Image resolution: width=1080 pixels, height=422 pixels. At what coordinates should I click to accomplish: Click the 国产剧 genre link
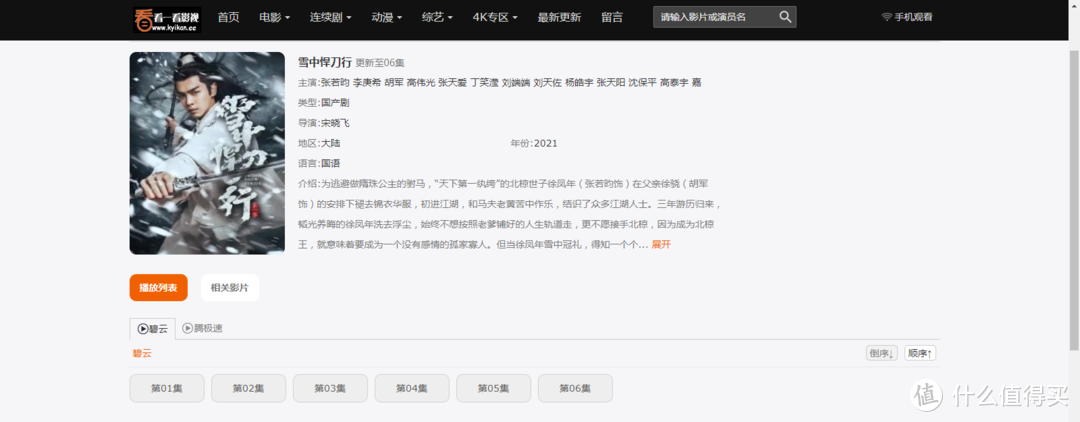pos(335,103)
